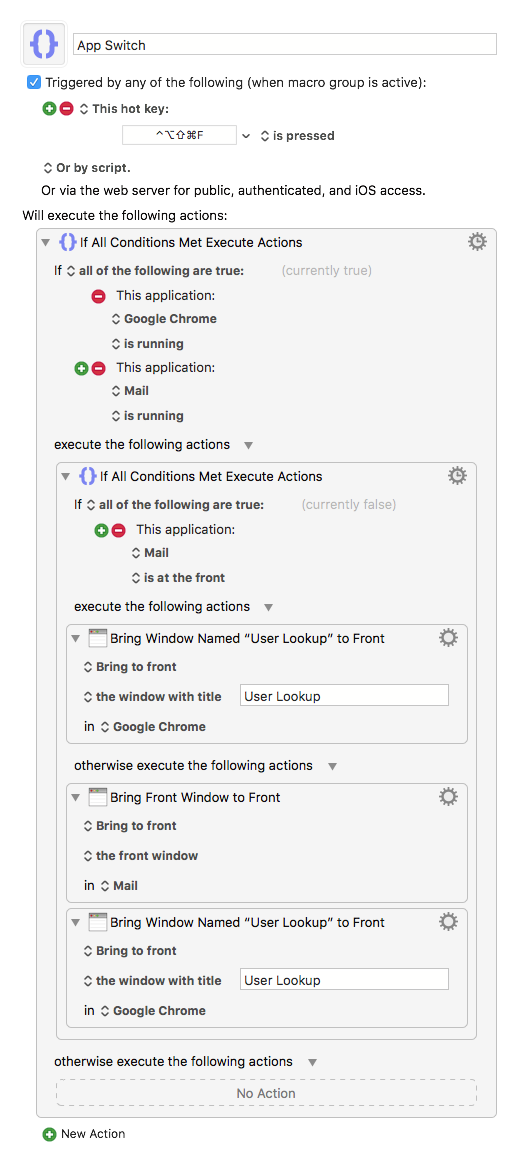This screenshot has height=1162, width=517.
Task: Click the hot key field showing ⌃⌥⇧⌘F
Action: tap(179, 136)
